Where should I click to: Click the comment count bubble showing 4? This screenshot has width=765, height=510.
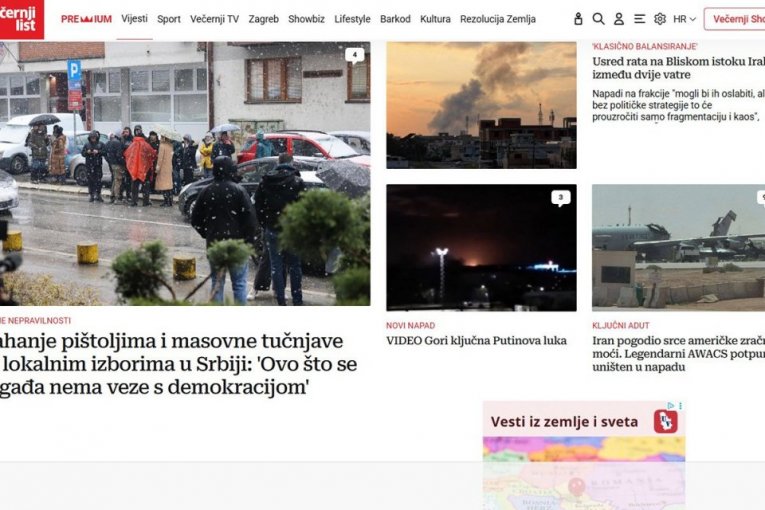pyautogui.click(x=355, y=56)
